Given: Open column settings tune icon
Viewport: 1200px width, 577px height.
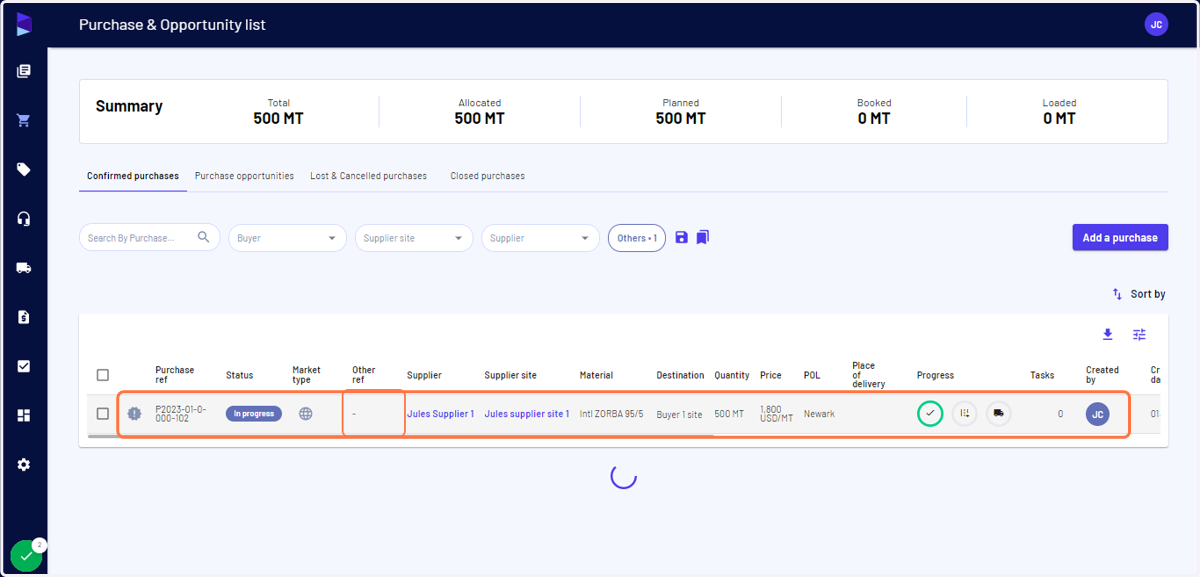Looking at the screenshot, I should (x=1139, y=334).
